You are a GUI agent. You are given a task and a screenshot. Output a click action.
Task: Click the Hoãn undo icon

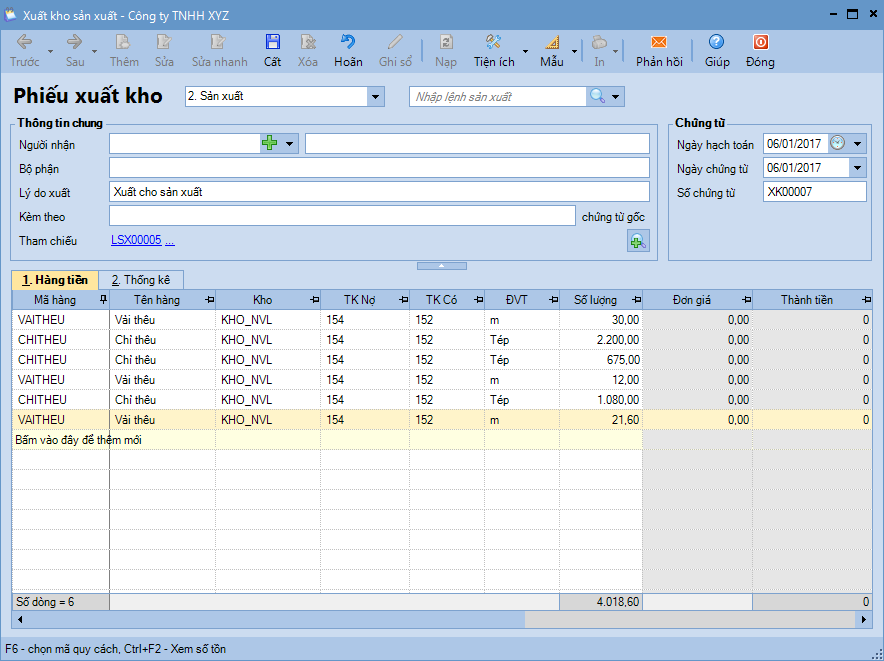pyautogui.click(x=348, y=43)
